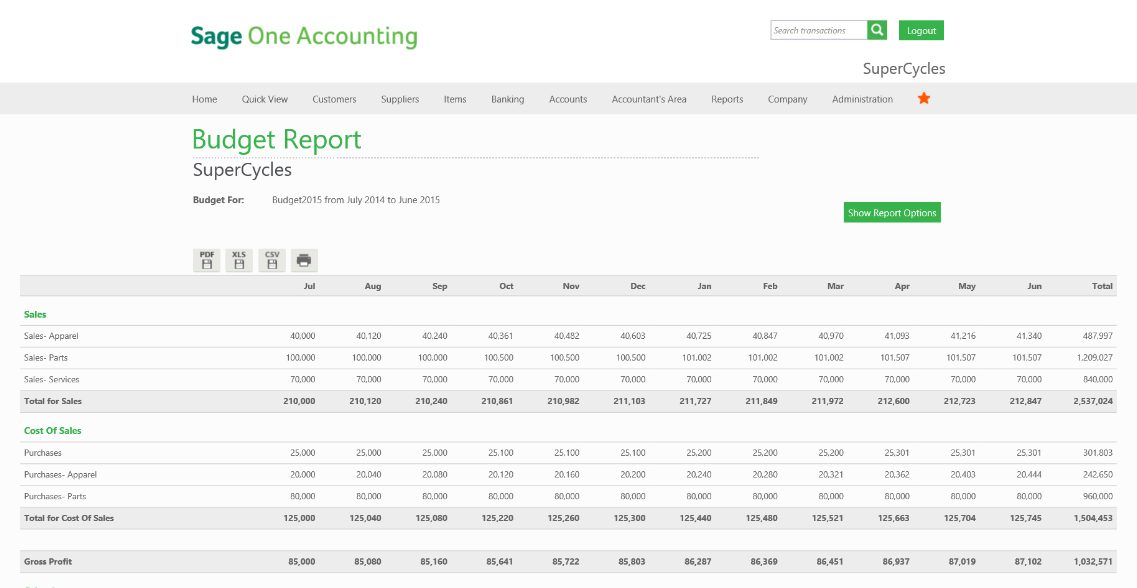The image size is (1137, 588).
Task: Open the orange star favorites icon
Action: pos(924,98)
